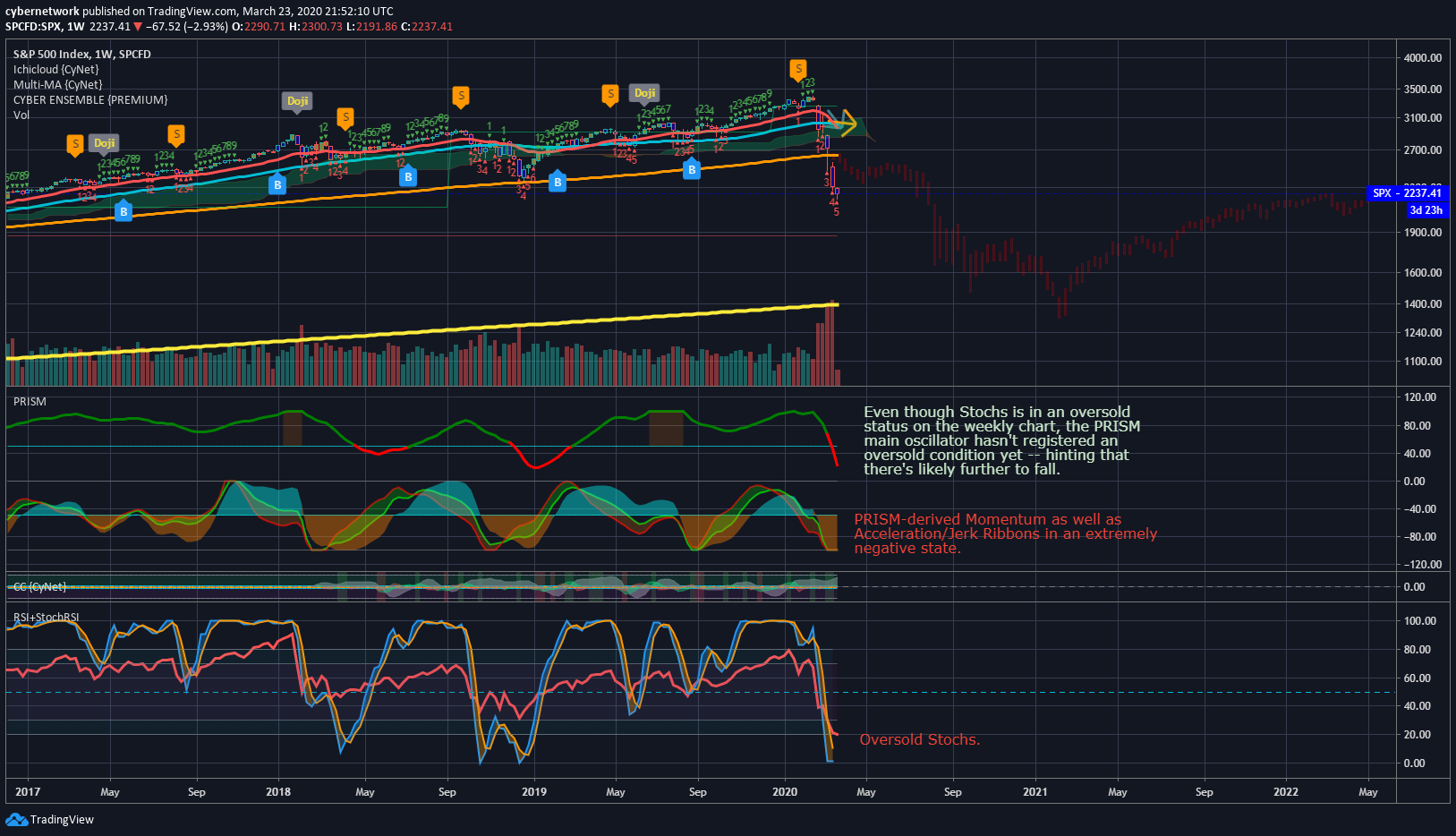Select the CC {CyNet} pane label
Image resolution: width=1456 pixels, height=836 pixels.
click(39, 587)
